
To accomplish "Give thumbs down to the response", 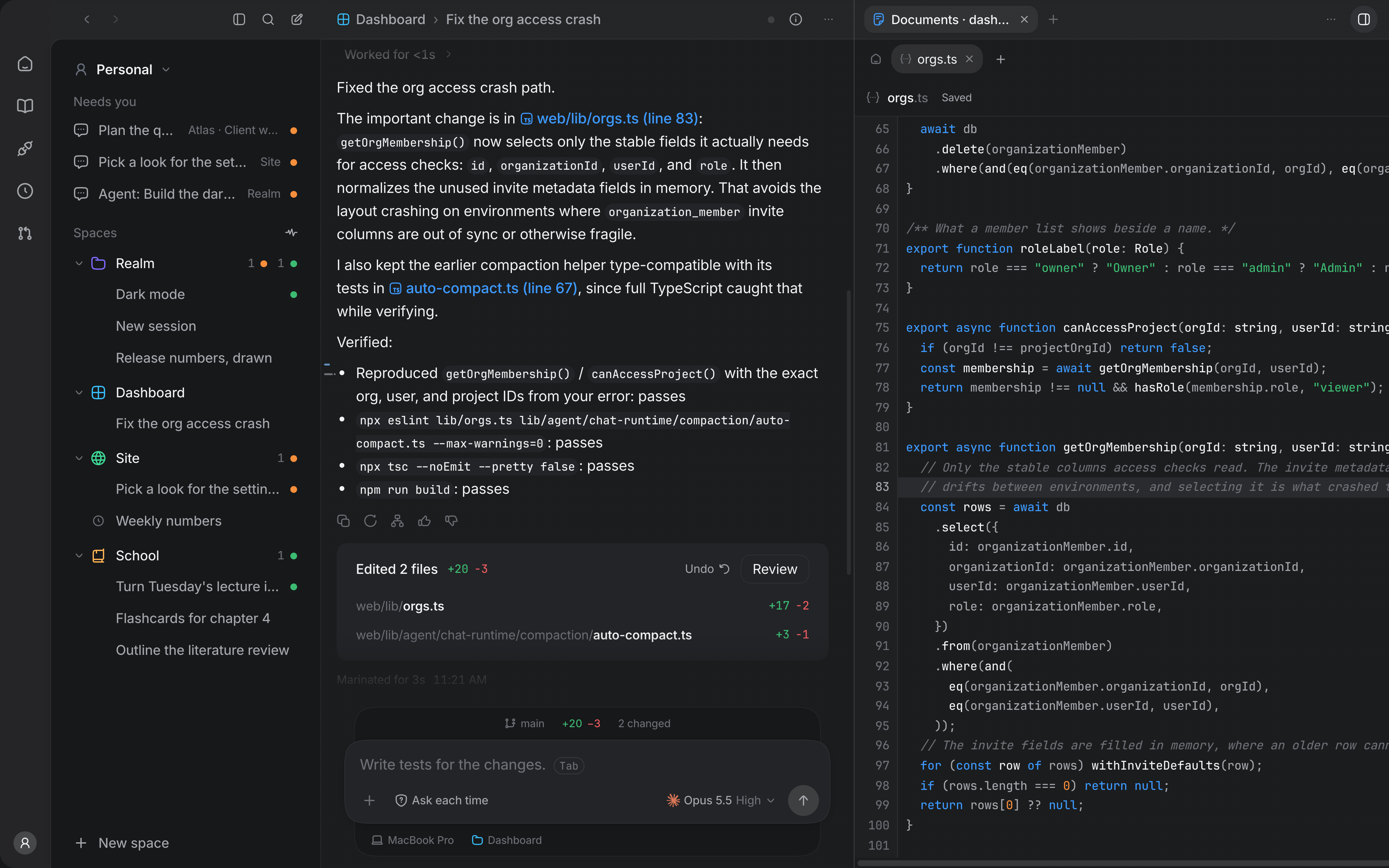I will click(451, 521).
